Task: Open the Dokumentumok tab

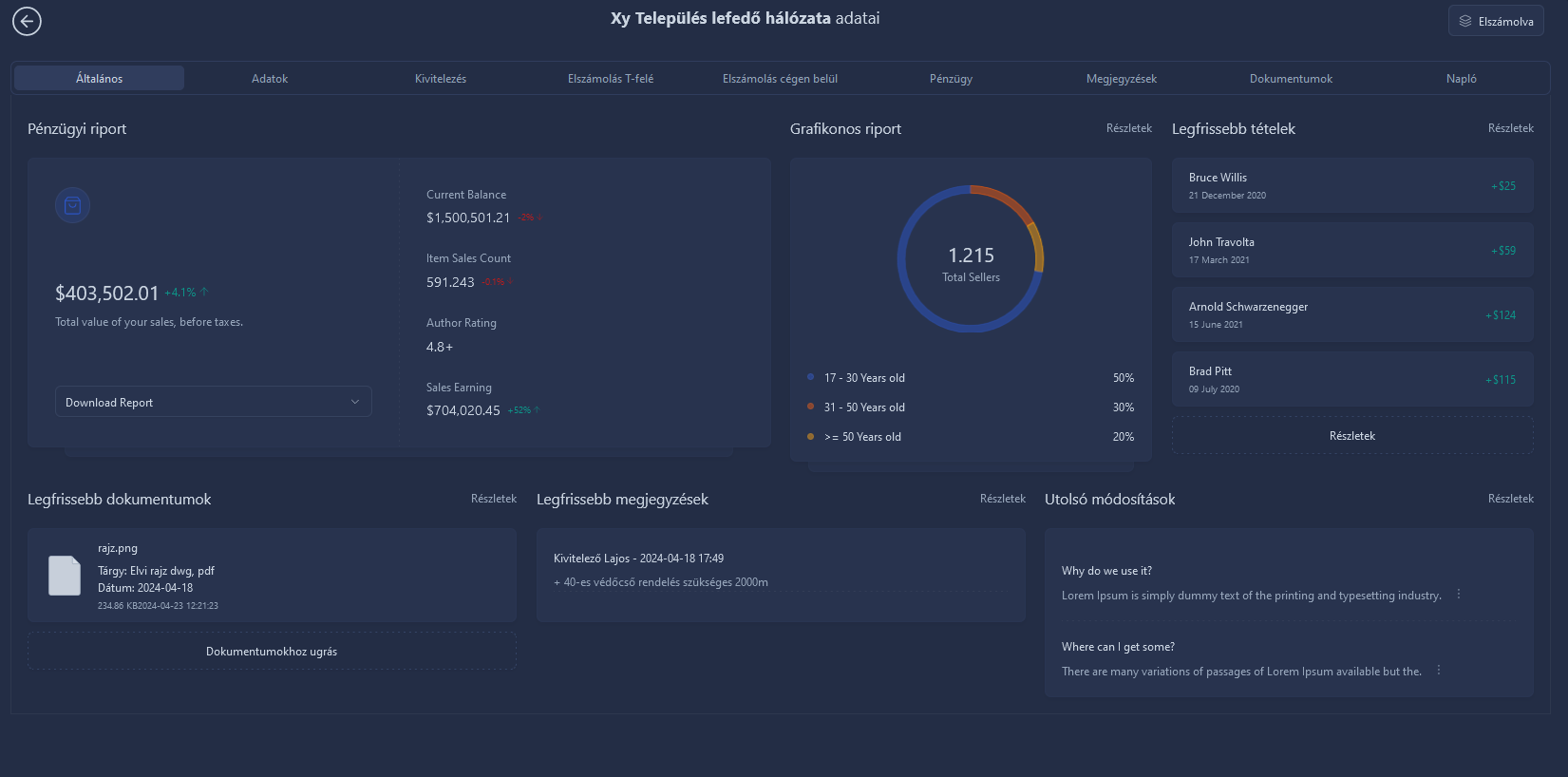Action: click(1292, 79)
